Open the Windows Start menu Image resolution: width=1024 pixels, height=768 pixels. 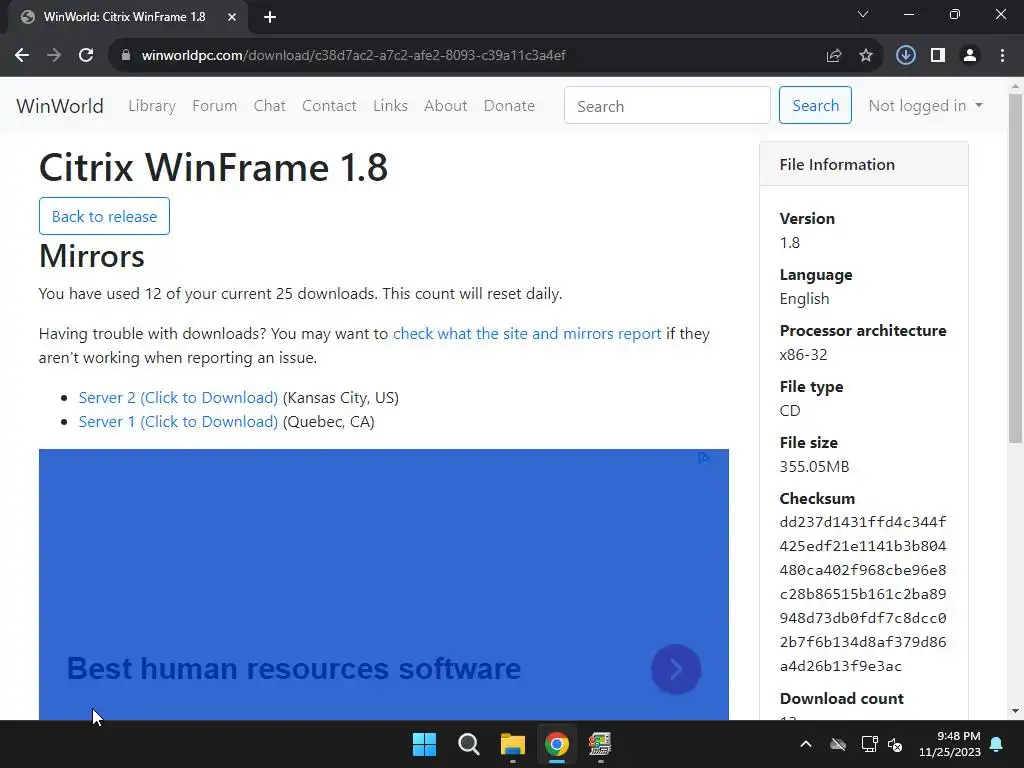coord(424,744)
